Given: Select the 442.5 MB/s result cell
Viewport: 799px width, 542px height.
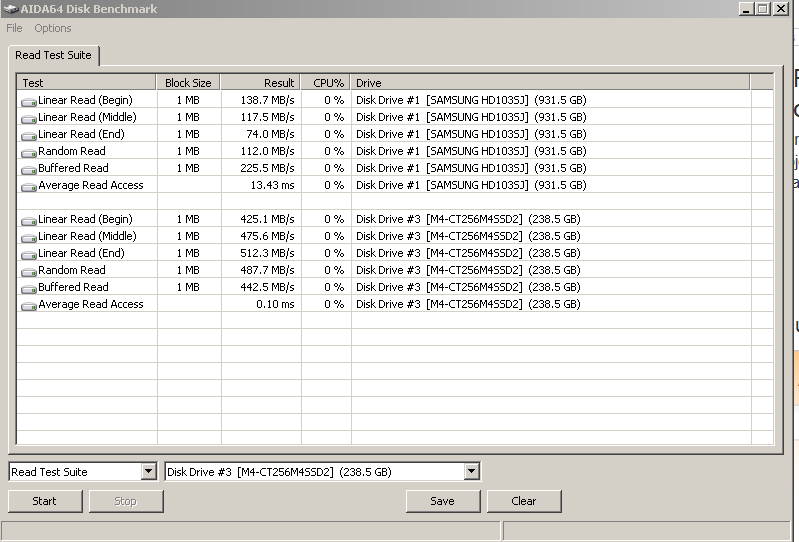Looking at the screenshot, I should (x=268, y=287).
